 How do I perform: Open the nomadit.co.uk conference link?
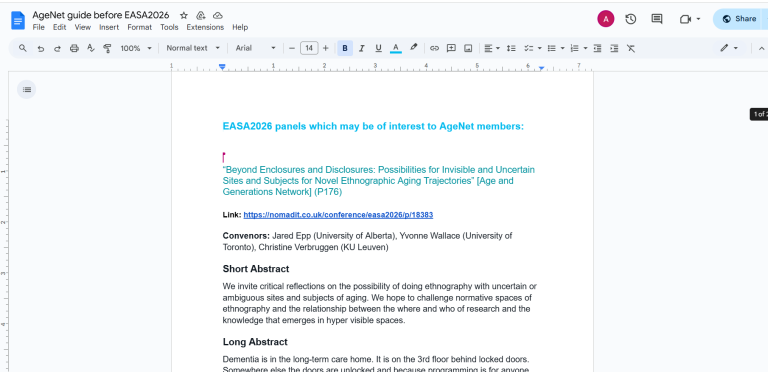point(338,215)
